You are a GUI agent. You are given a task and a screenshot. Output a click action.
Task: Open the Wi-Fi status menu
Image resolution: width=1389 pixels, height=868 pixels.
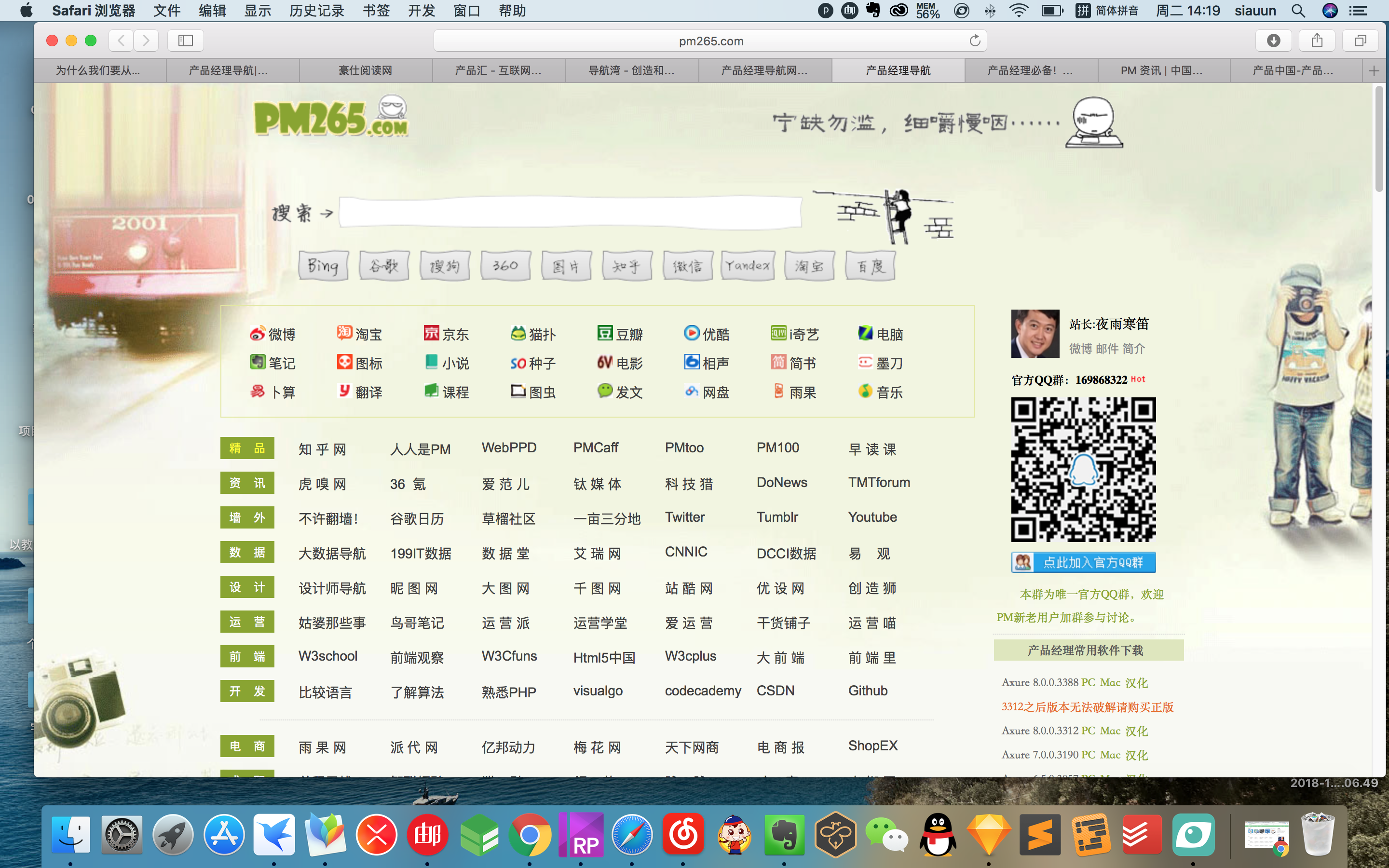point(1018,10)
